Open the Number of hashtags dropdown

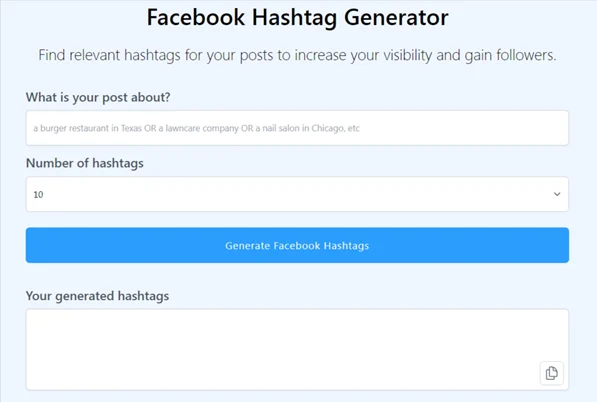tap(297, 194)
